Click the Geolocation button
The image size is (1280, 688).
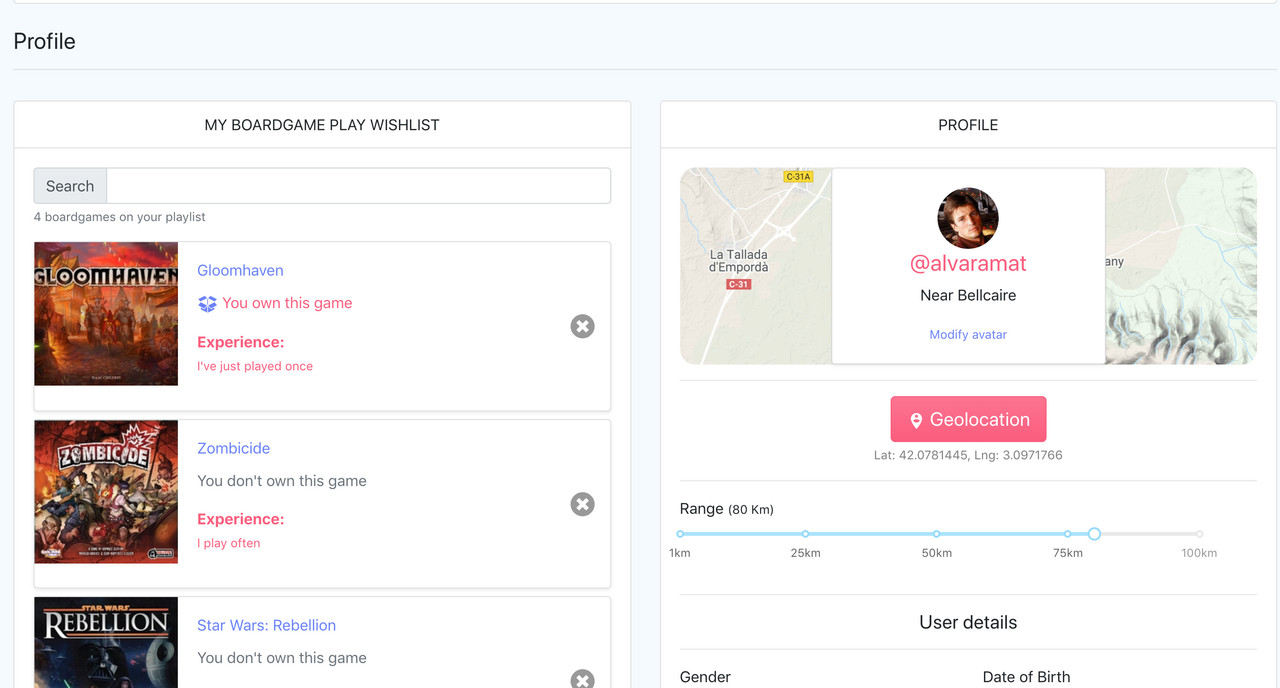pos(968,419)
